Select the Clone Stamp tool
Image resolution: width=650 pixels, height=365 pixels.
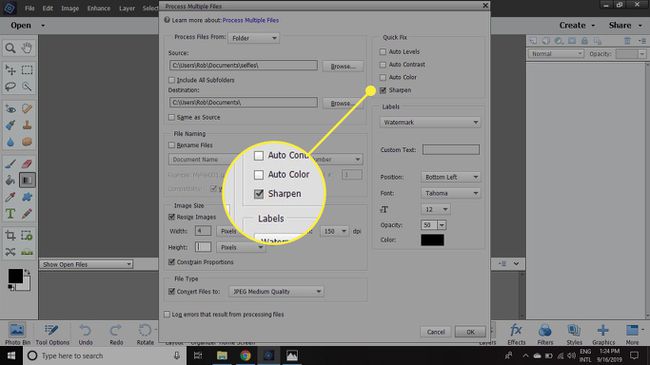[x=27, y=125]
